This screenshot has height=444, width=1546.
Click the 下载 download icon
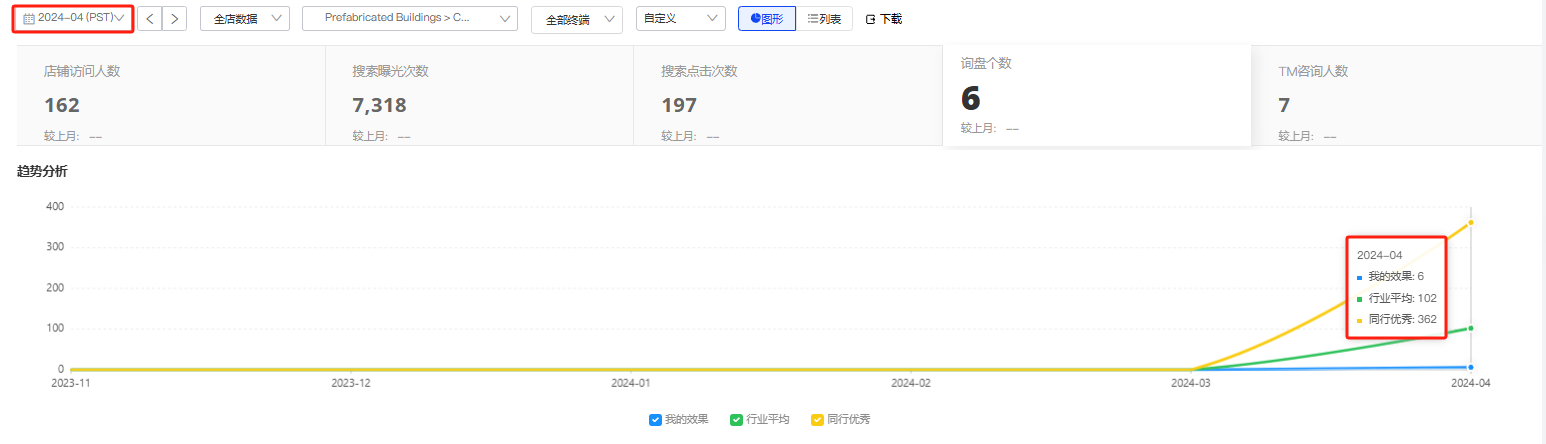[x=871, y=19]
